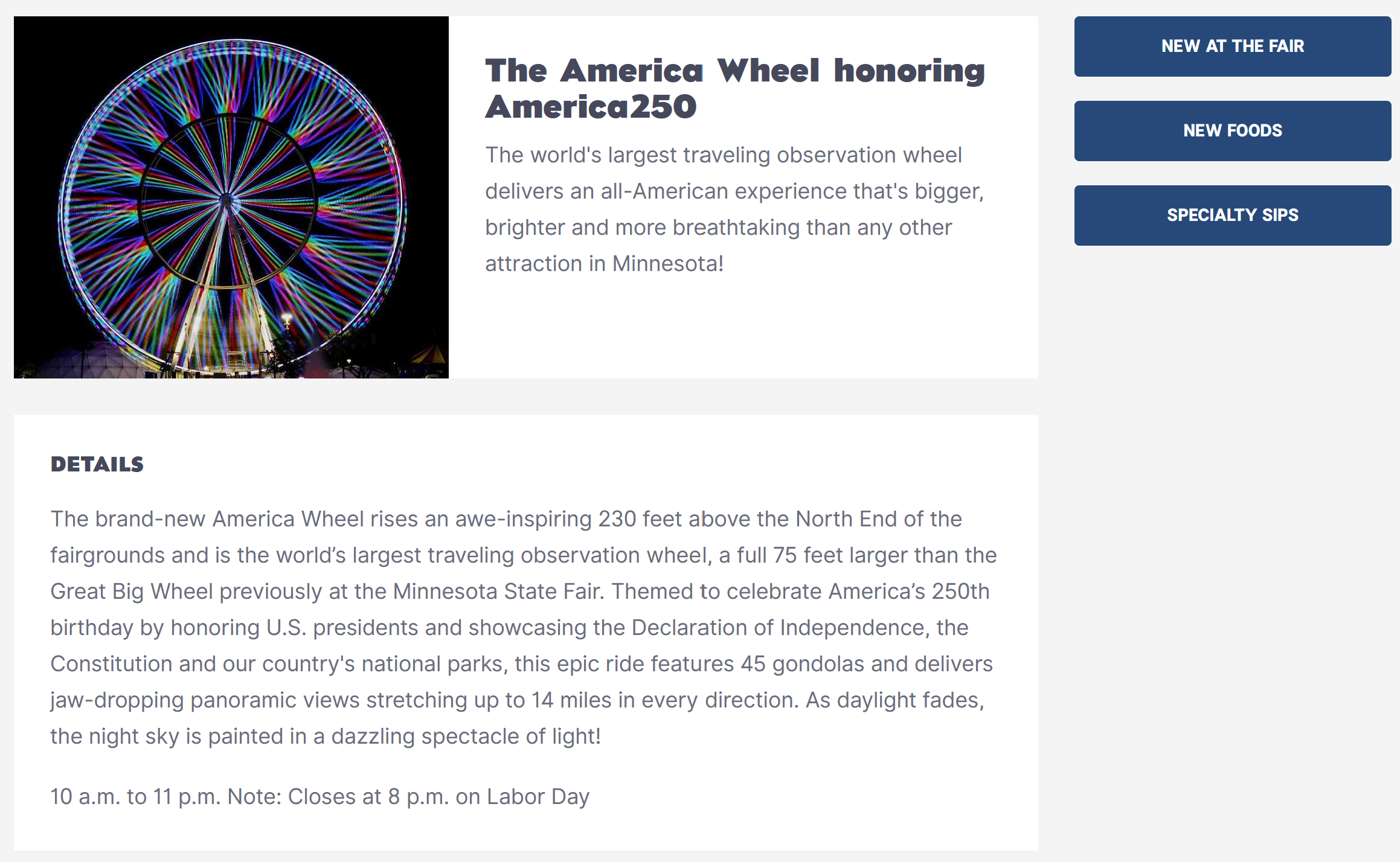The image size is (1400, 862).
Task: Click the world's largest traveling wheel summary paragraph
Action: pyautogui.click(x=735, y=209)
